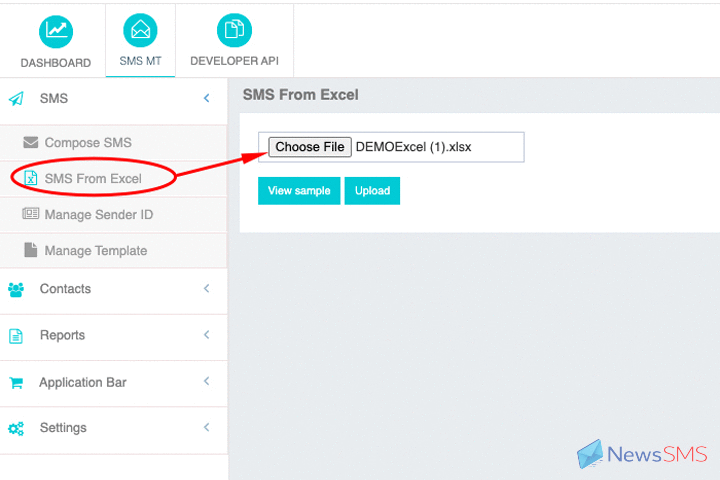The height and width of the screenshot is (480, 720).
Task: Click the Upload button
Action: pyautogui.click(x=372, y=191)
